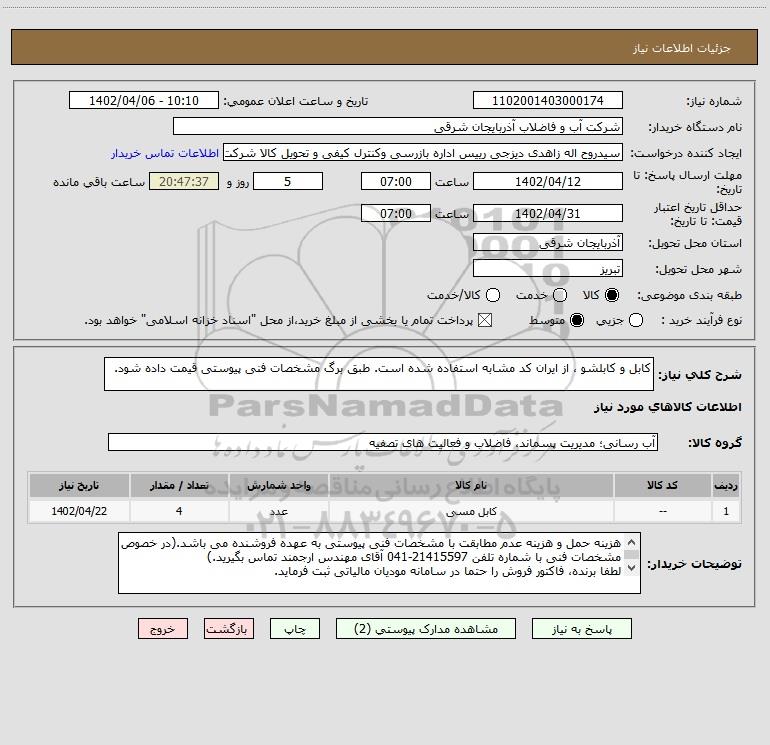This screenshot has width=770, height=745.
Task: Open مشاهده مدارک پیوستی (2) button
Action: pyautogui.click(x=426, y=629)
